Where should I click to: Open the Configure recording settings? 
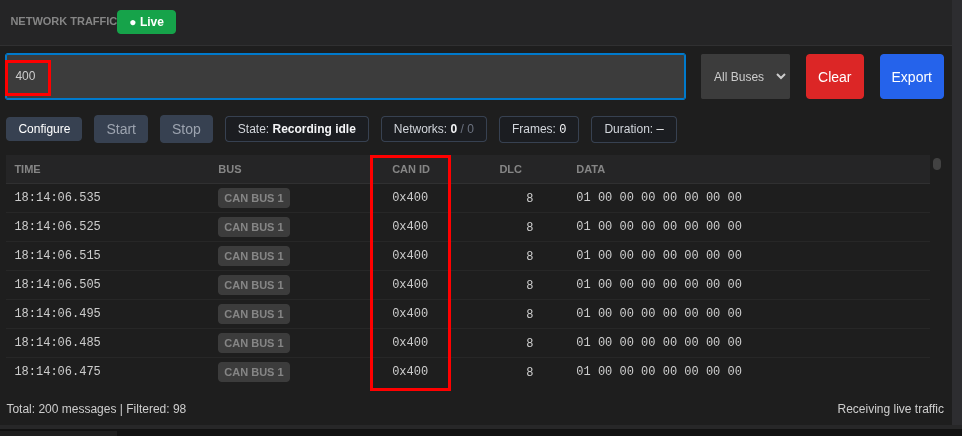click(44, 129)
